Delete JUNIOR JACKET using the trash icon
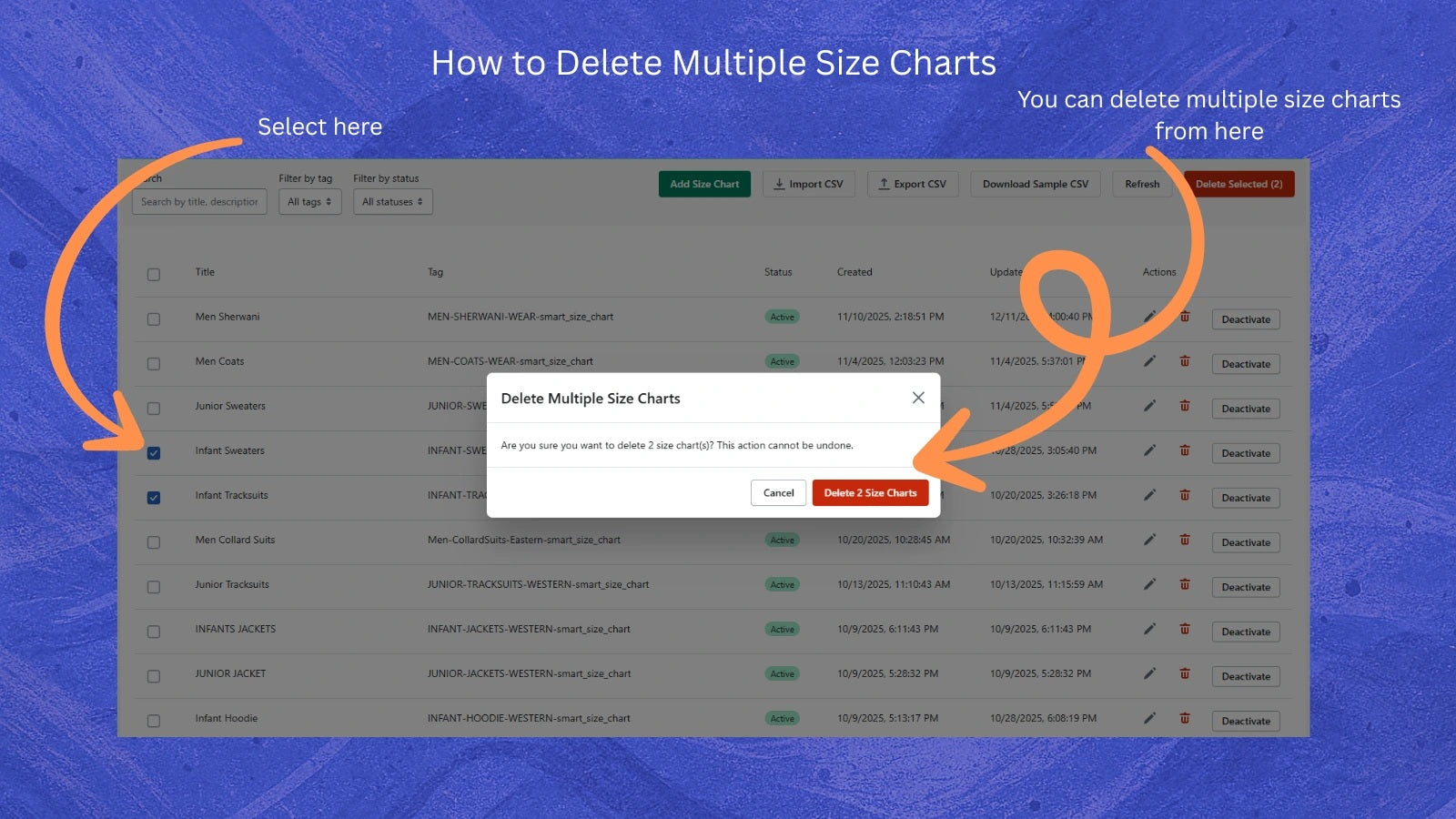This screenshot has height=819, width=1456. pyautogui.click(x=1184, y=673)
